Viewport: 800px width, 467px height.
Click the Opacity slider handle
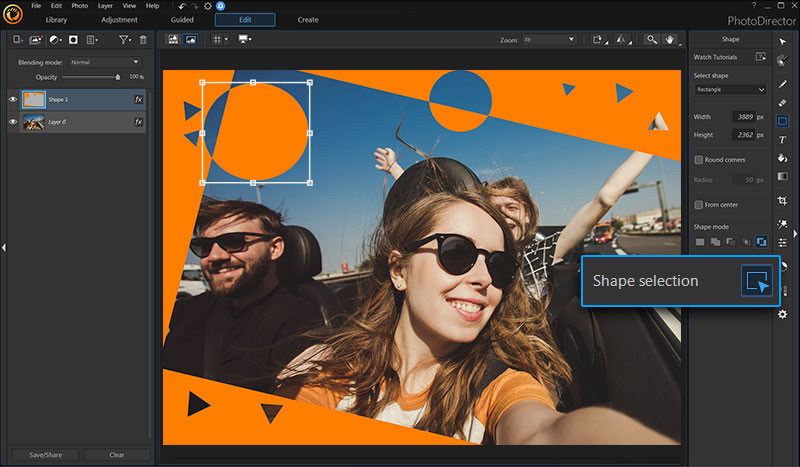click(118, 76)
